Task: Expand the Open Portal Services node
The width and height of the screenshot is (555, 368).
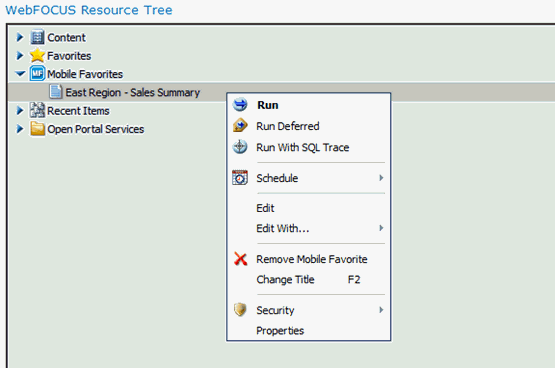Action: 20,129
